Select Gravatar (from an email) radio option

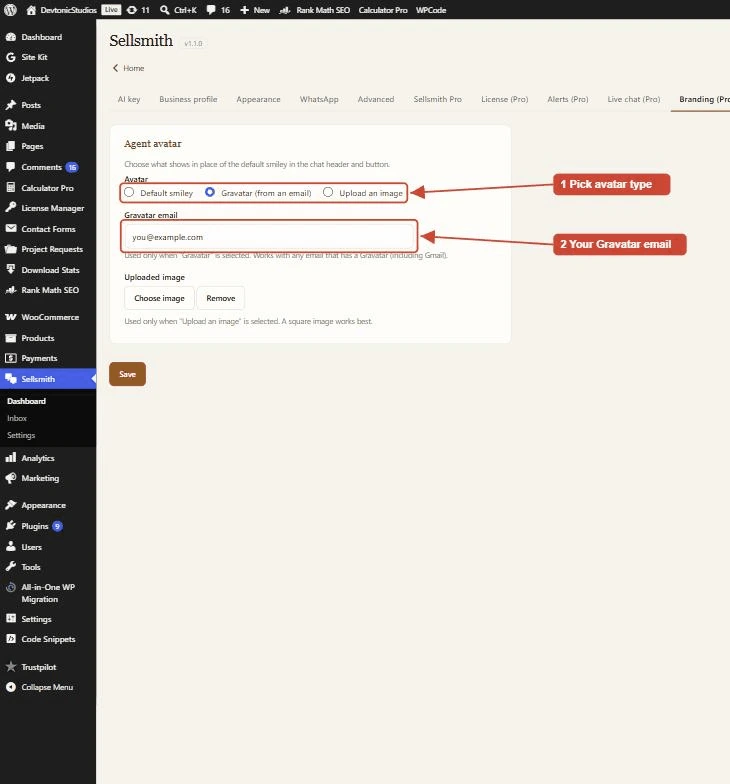(210, 192)
